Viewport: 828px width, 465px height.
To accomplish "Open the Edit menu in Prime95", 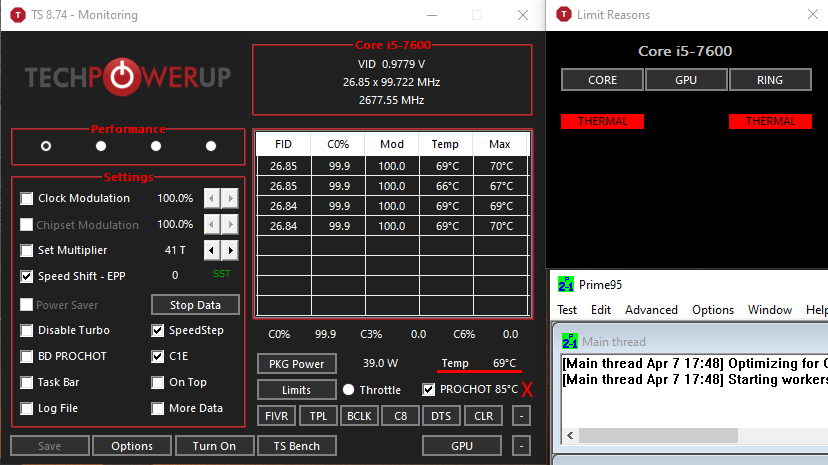I will point(601,310).
